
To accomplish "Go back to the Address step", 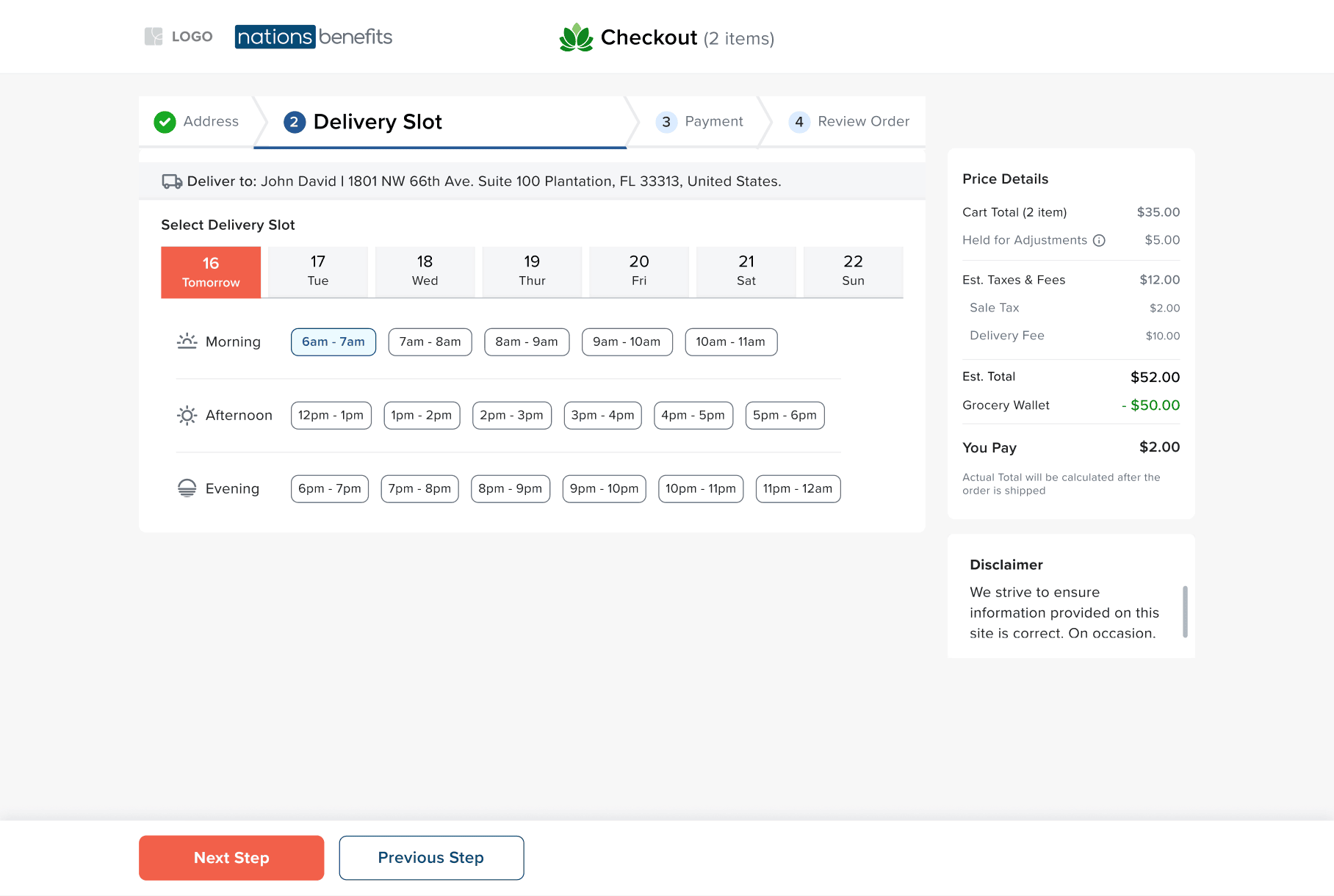I will click(x=211, y=121).
